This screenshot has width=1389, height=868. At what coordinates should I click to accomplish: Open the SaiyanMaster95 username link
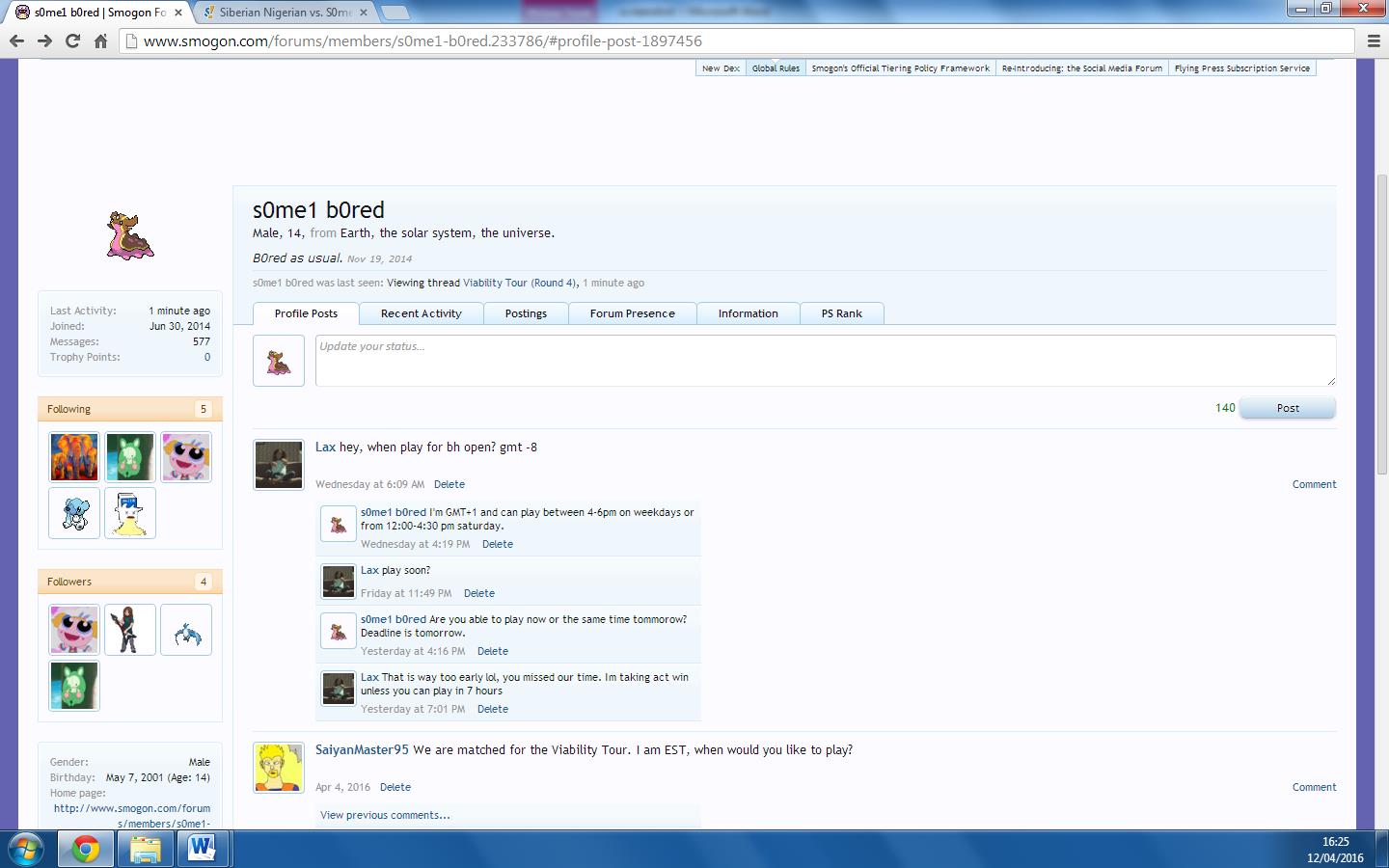point(362,749)
